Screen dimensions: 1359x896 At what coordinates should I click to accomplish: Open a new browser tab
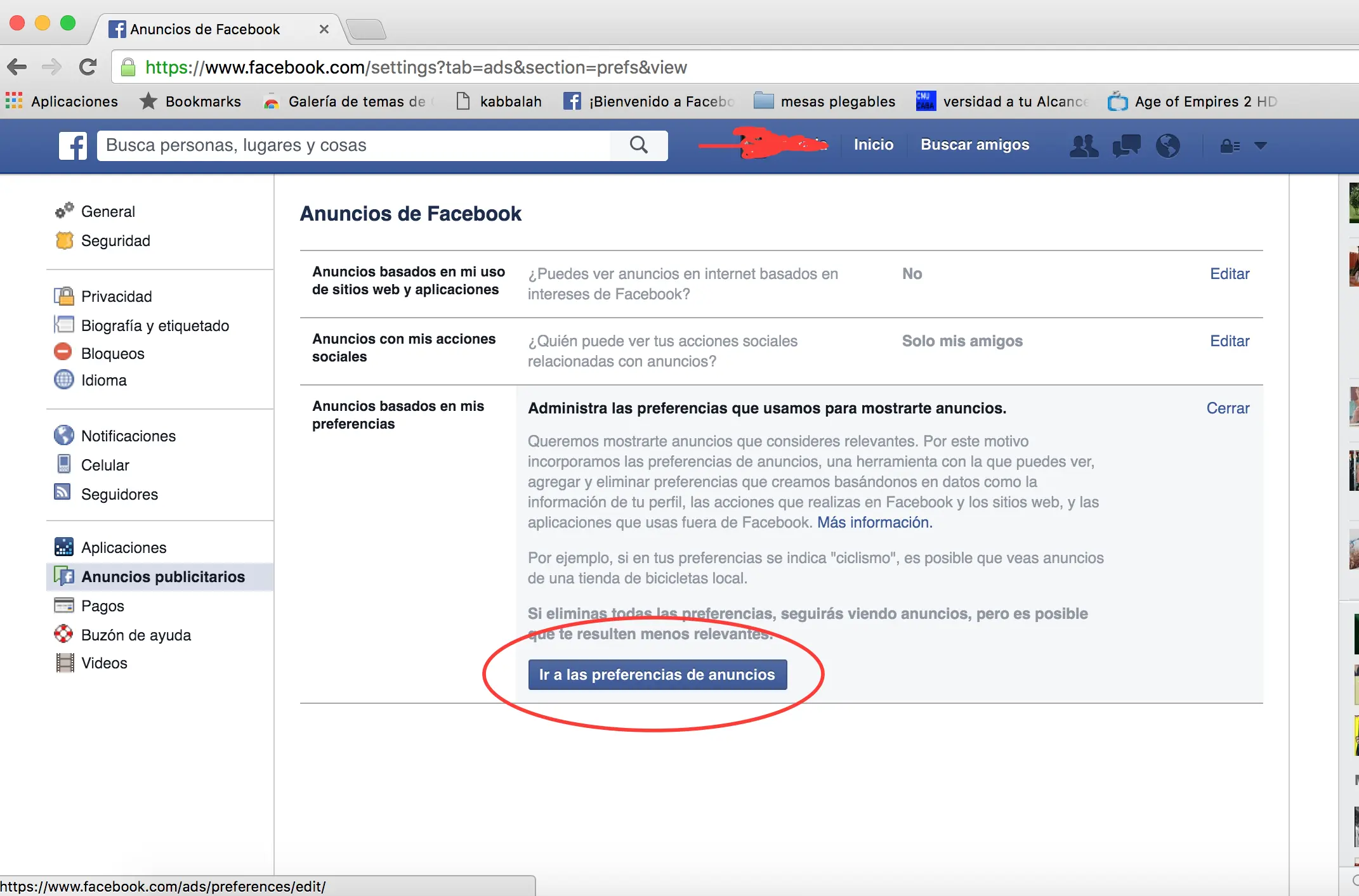coord(367,29)
